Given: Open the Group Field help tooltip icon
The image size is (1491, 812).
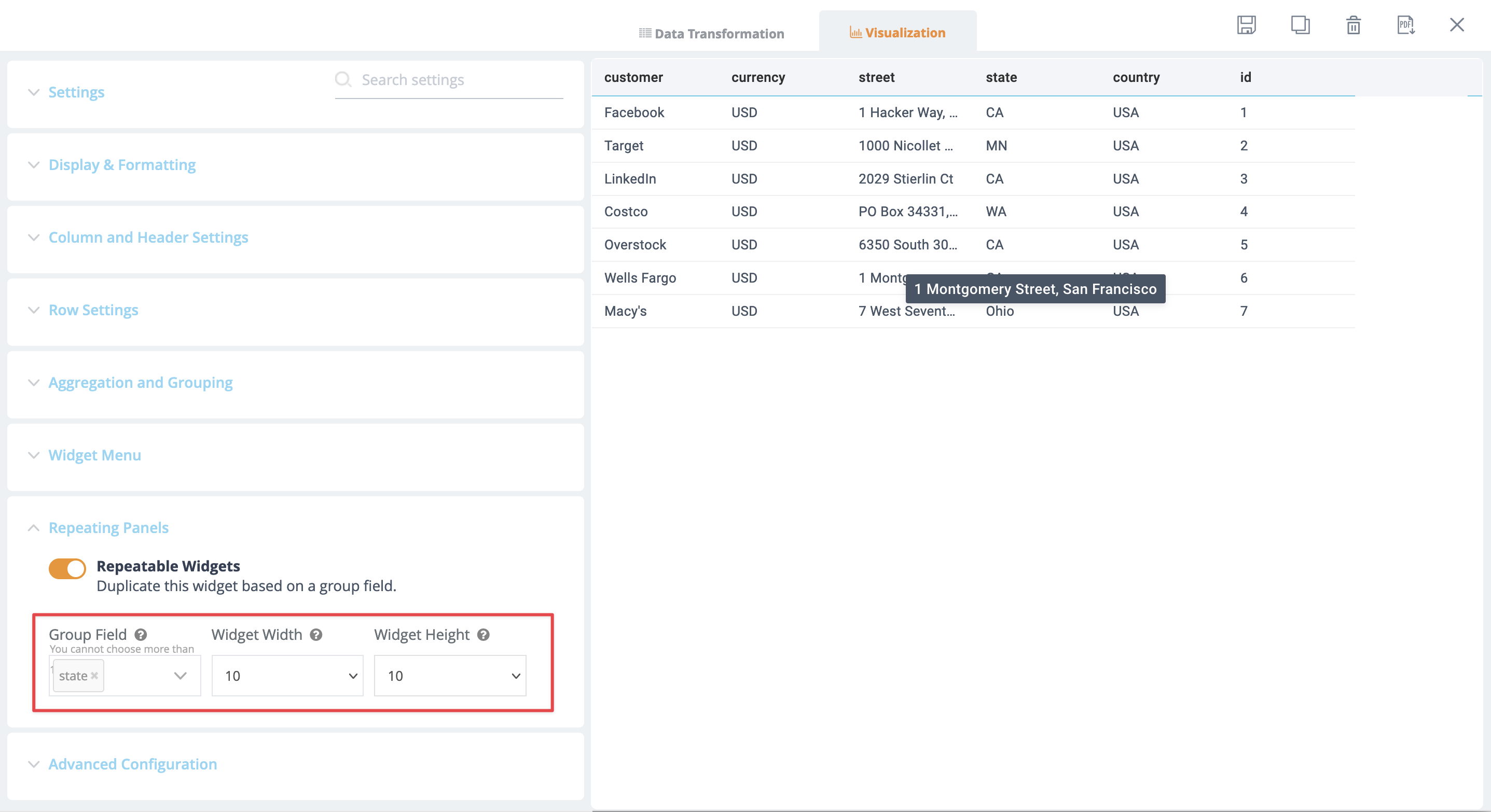Looking at the screenshot, I should point(141,635).
